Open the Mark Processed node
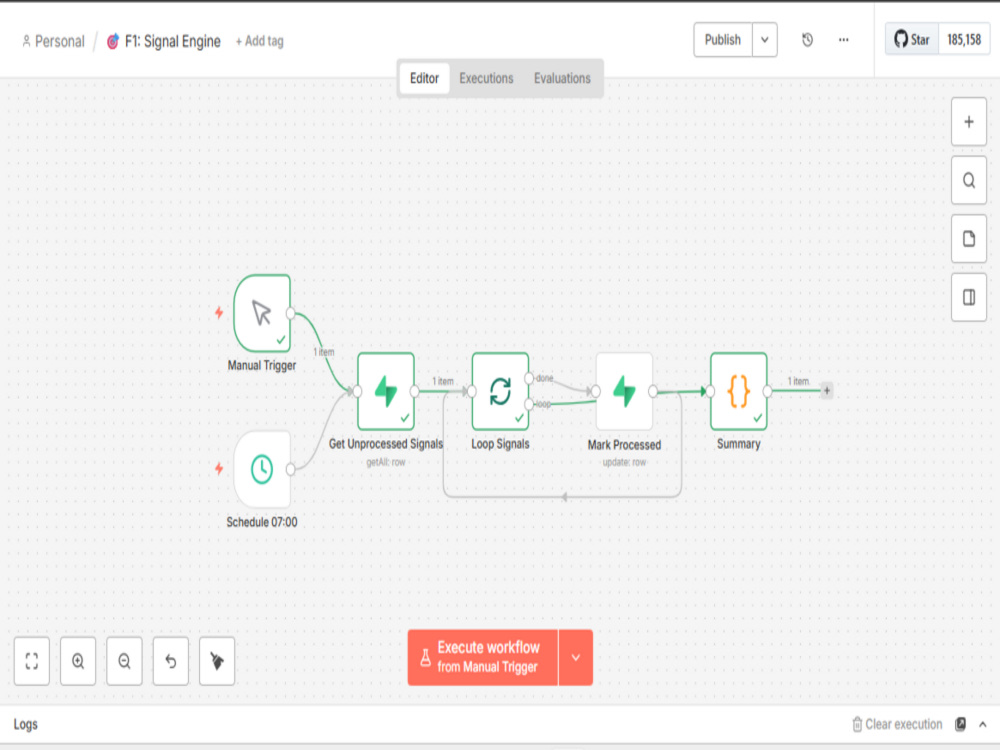 point(624,391)
